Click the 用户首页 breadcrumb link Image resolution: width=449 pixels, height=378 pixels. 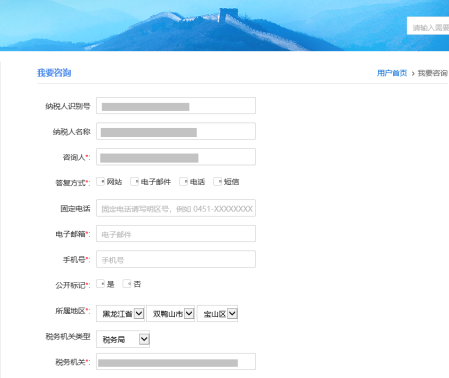(x=392, y=73)
